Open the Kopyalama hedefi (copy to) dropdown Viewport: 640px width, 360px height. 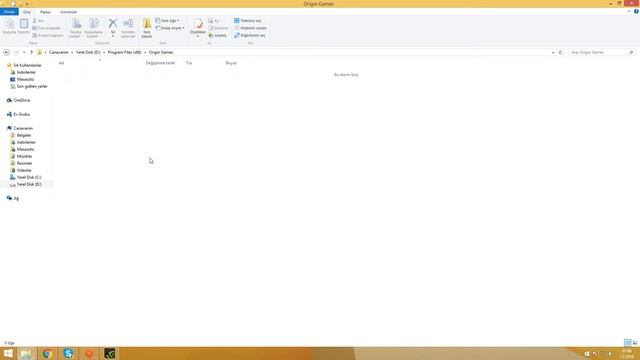[x=93, y=28]
